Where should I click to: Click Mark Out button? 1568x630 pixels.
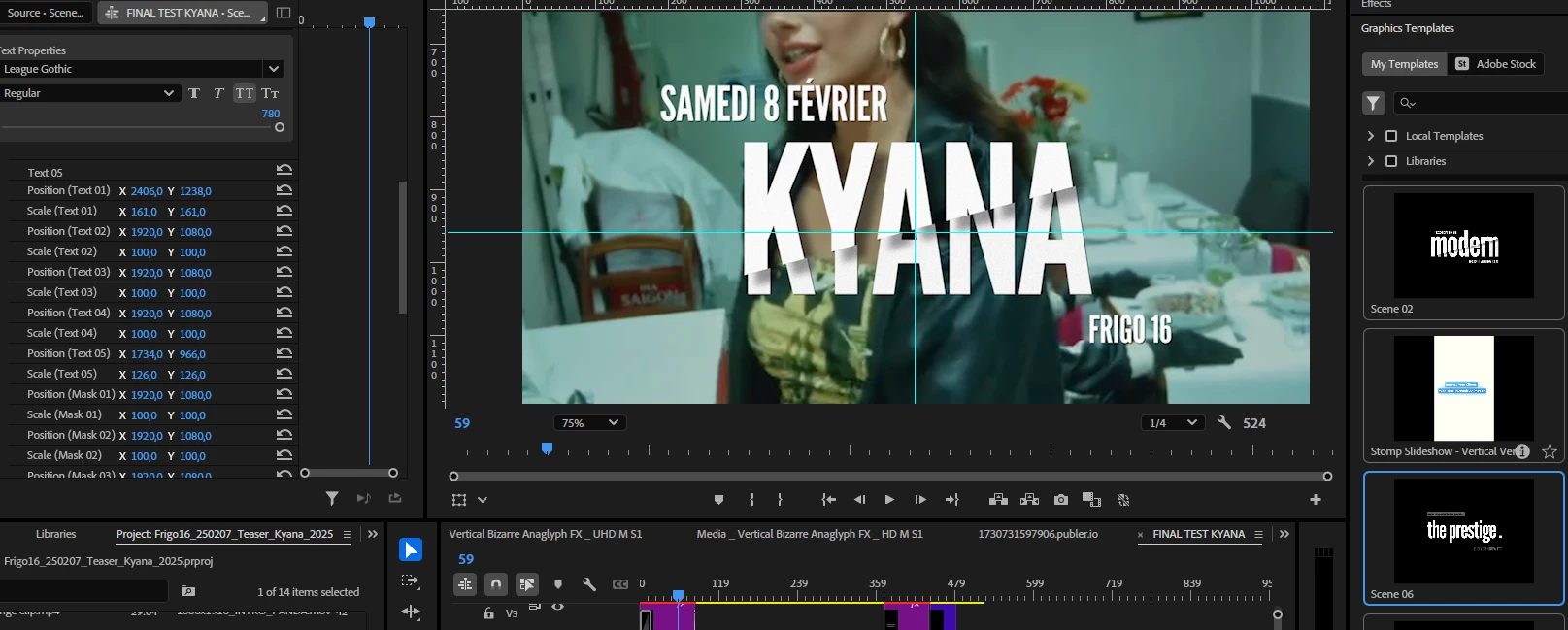click(x=780, y=500)
